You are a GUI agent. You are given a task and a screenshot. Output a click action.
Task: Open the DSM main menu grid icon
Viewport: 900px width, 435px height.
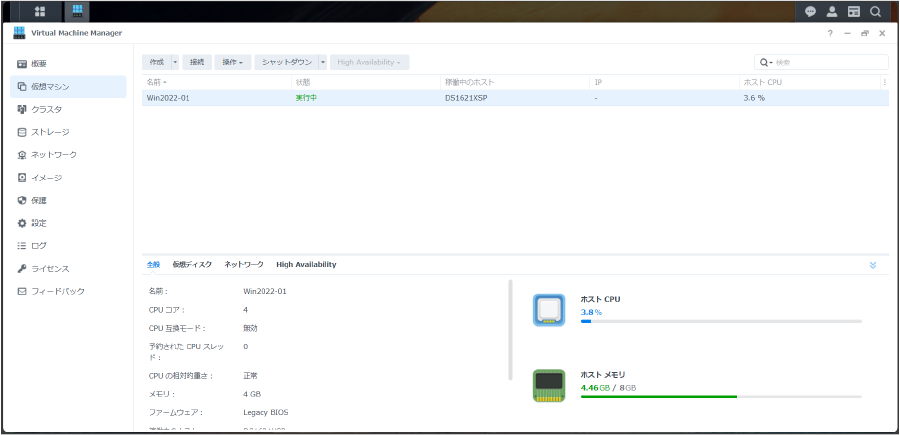[x=40, y=11]
